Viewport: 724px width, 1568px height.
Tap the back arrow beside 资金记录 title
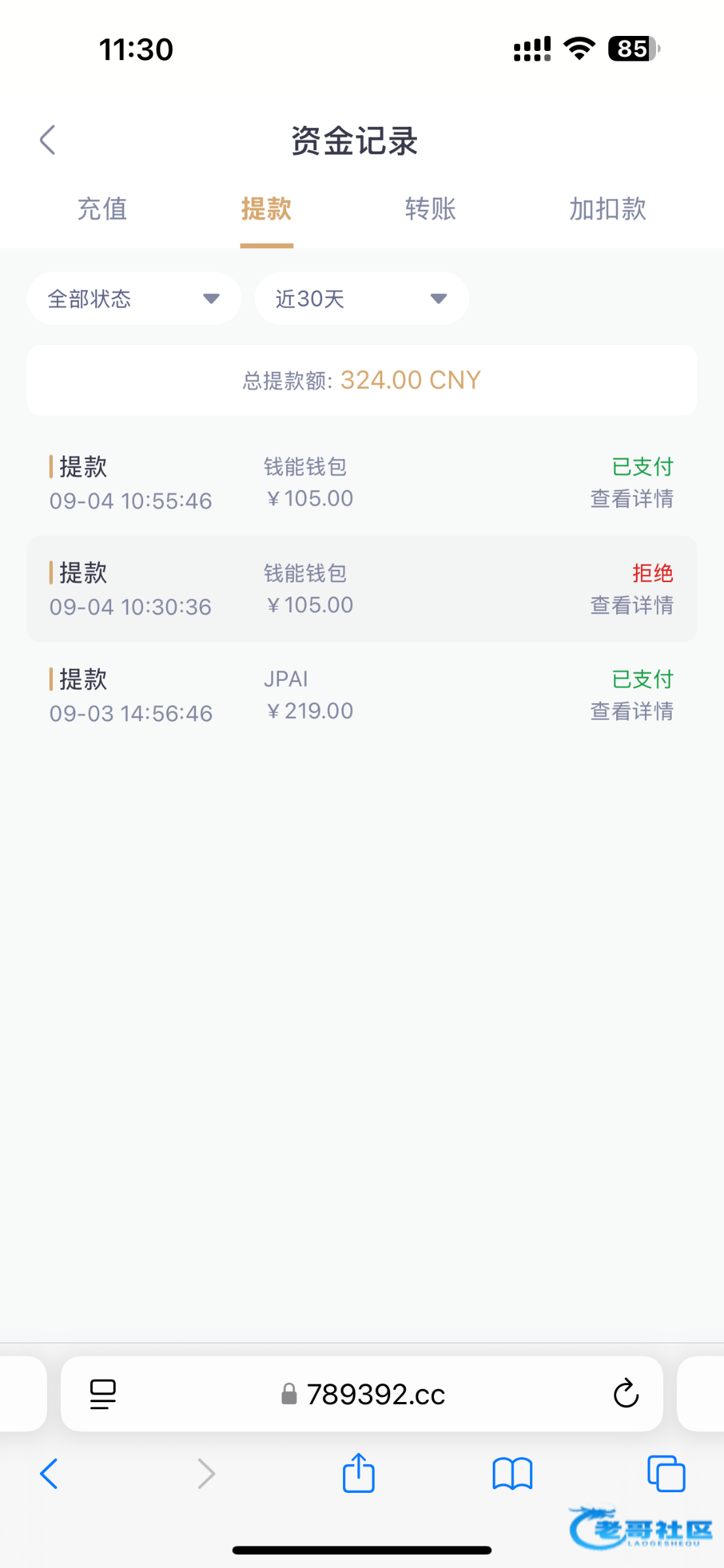click(48, 140)
